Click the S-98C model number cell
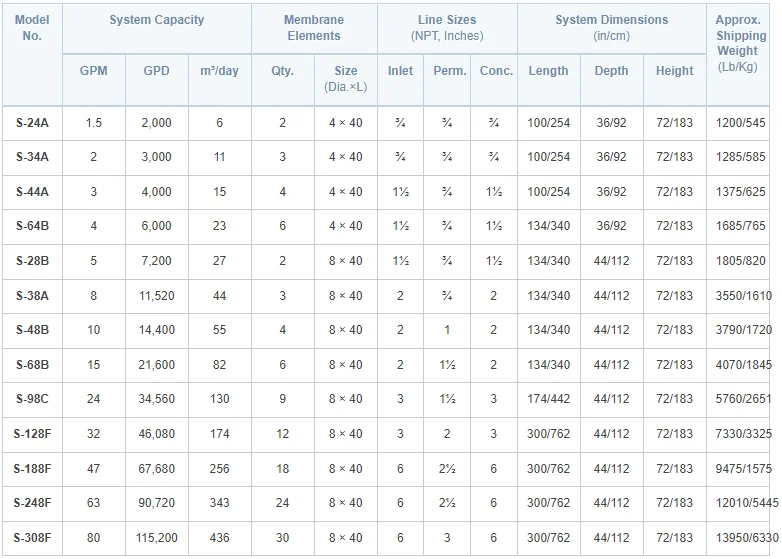The width and height of the screenshot is (782, 559). 32,400
